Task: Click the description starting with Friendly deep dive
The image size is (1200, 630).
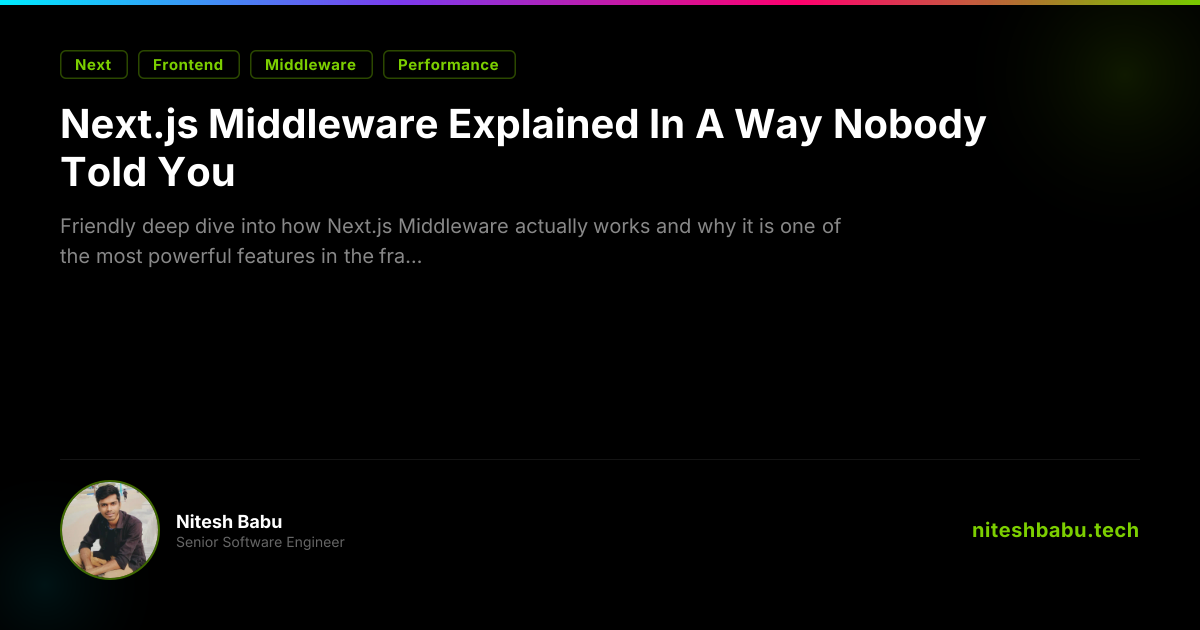Action: tap(450, 226)
